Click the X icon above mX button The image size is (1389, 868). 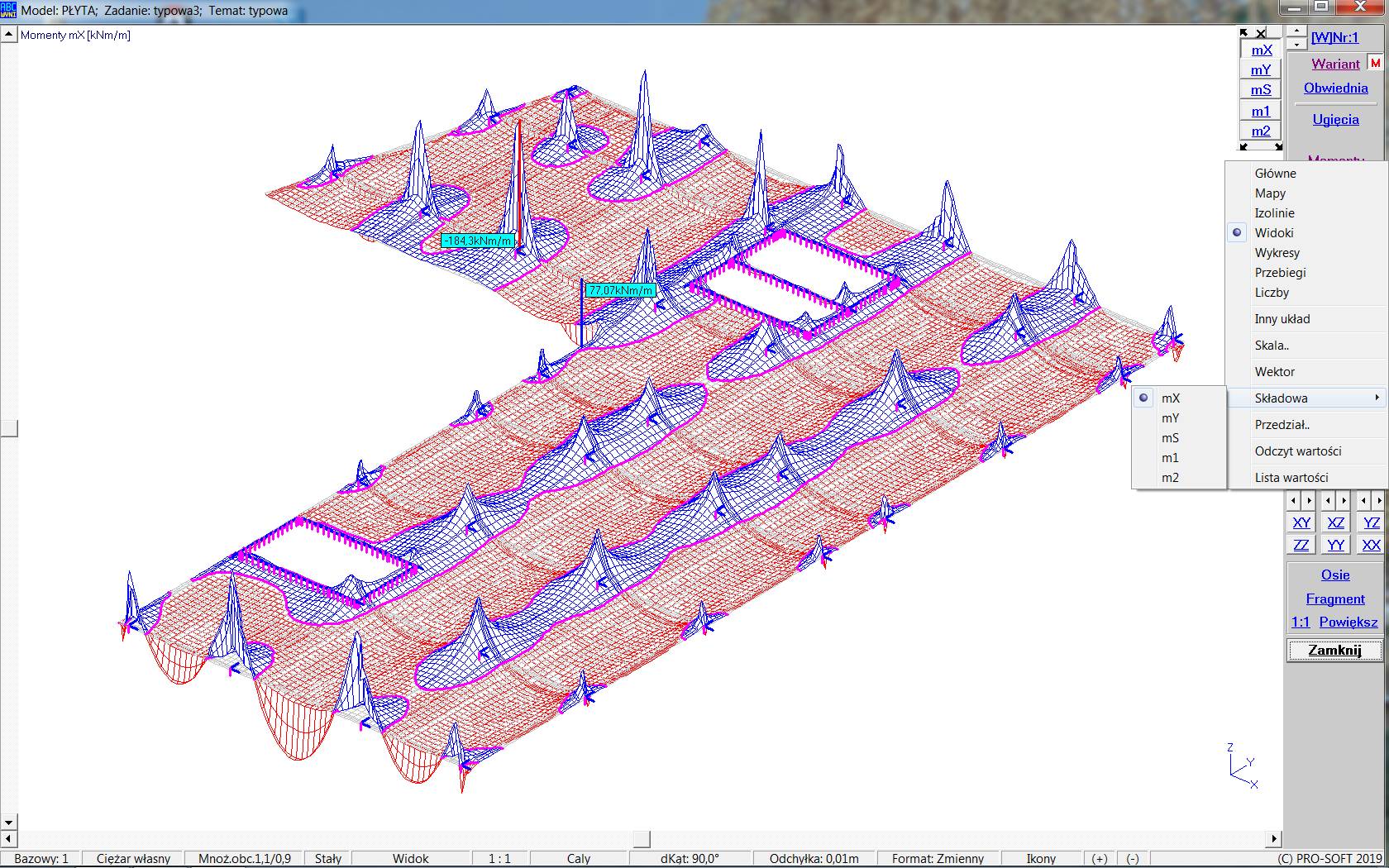1260,34
